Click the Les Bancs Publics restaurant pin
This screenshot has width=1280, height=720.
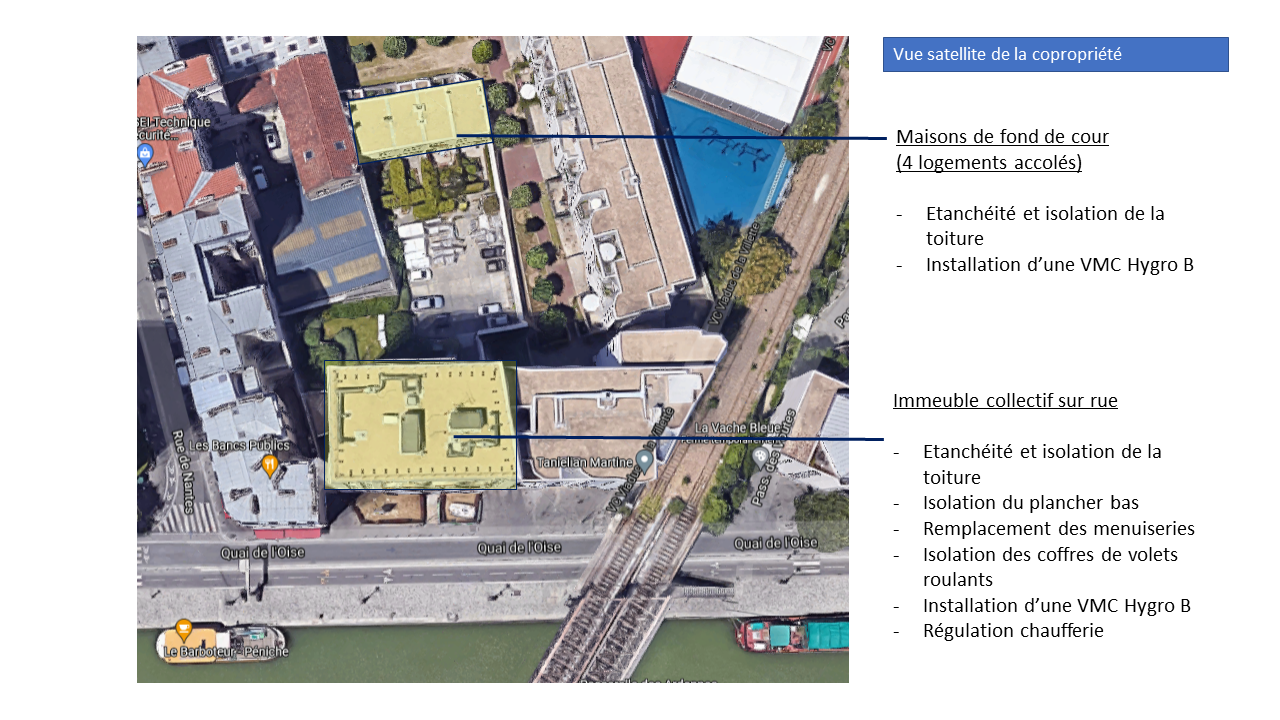click(270, 464)
